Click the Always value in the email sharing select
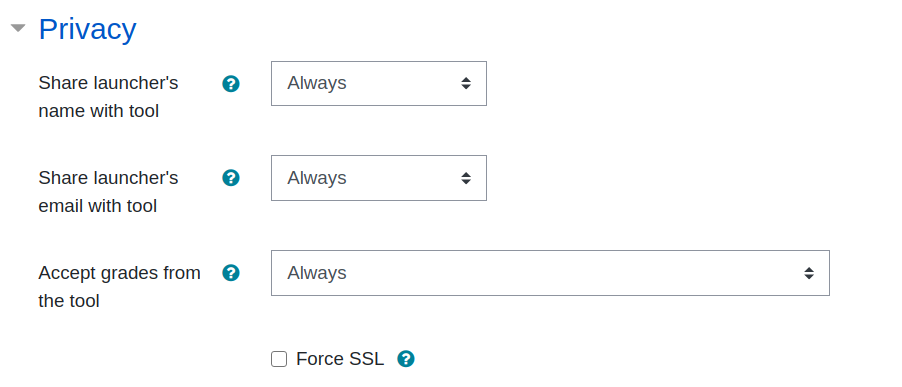Viewport: 902px width, 387px height. coord(317,178)
